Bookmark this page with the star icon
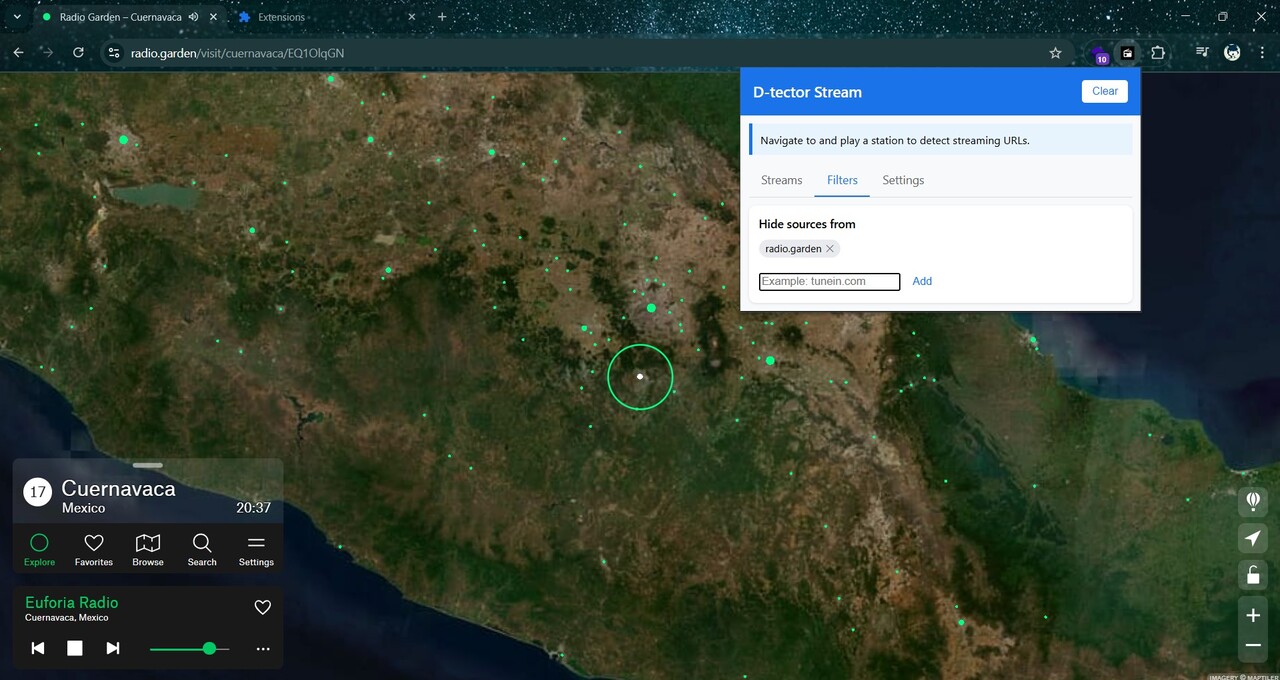Image resolution: width=1280 pixels, height=680 pixels. (1055, 53)
